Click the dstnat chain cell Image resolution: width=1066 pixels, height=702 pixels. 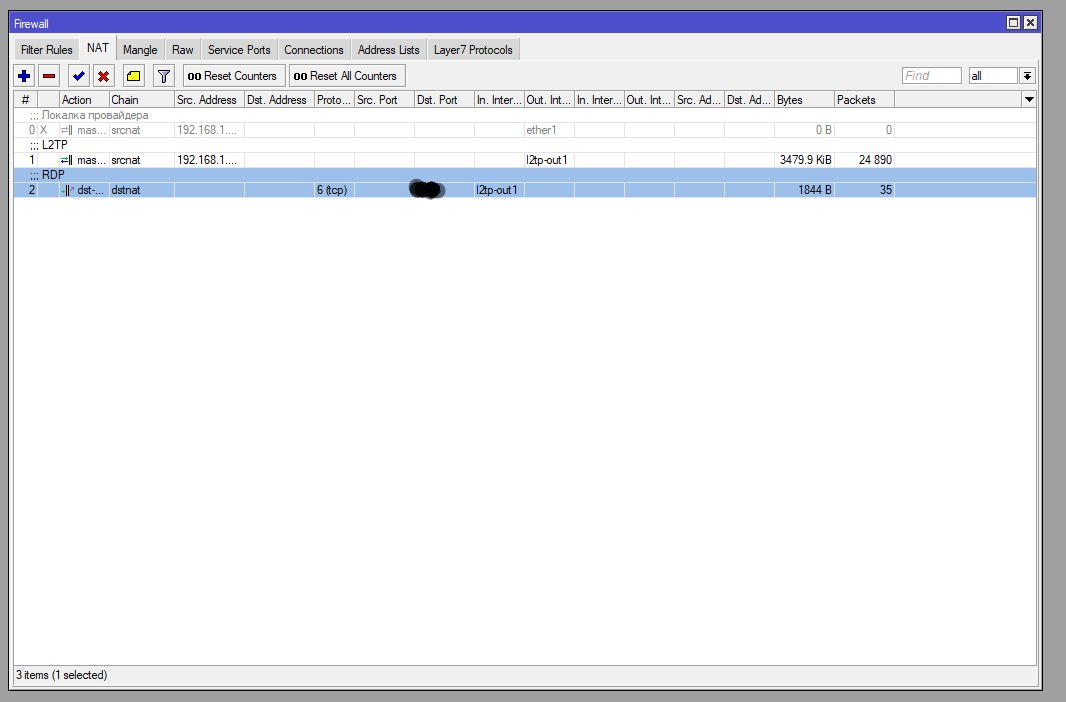(141, 190)
